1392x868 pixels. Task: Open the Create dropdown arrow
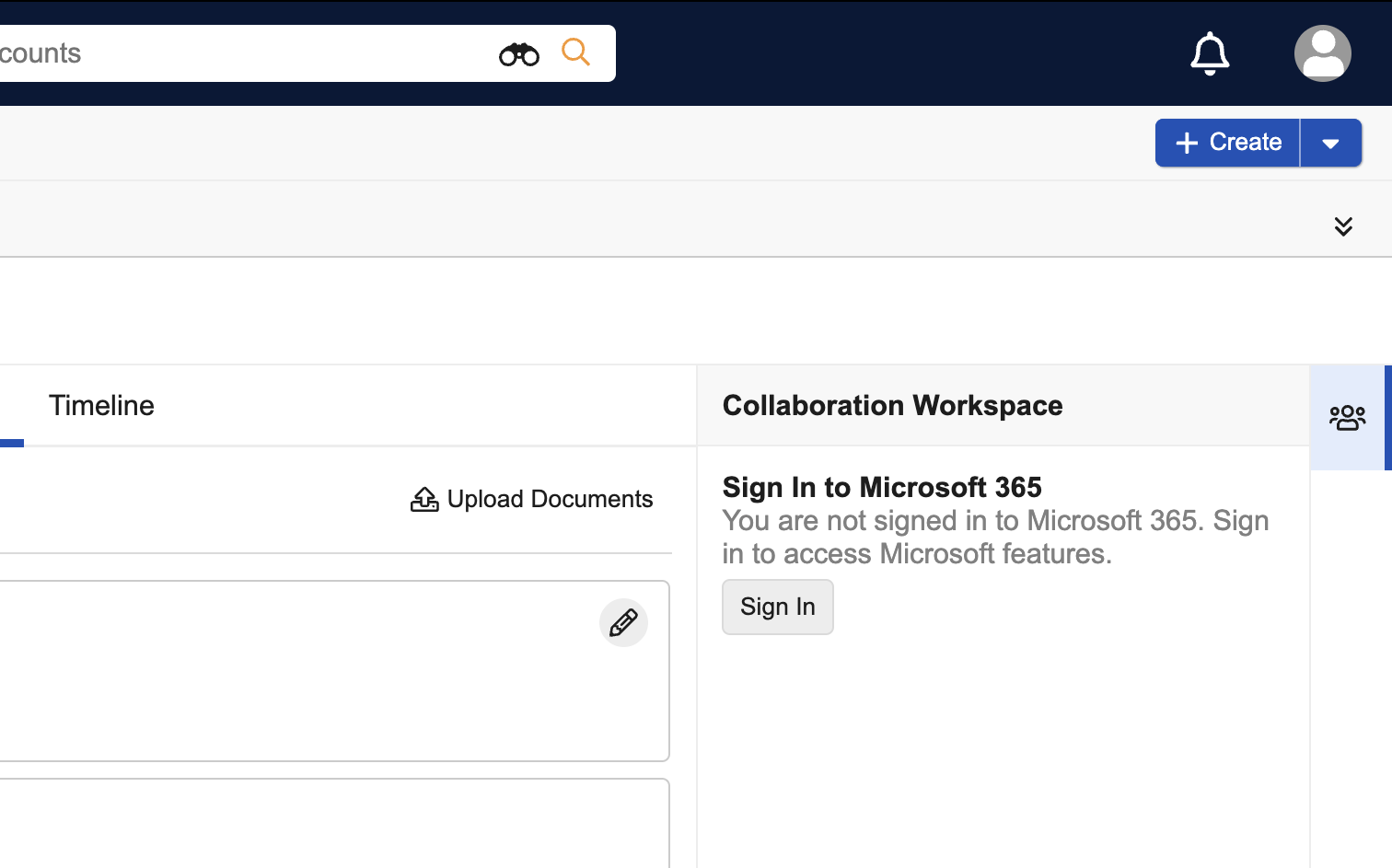(x=1330, y=143)
